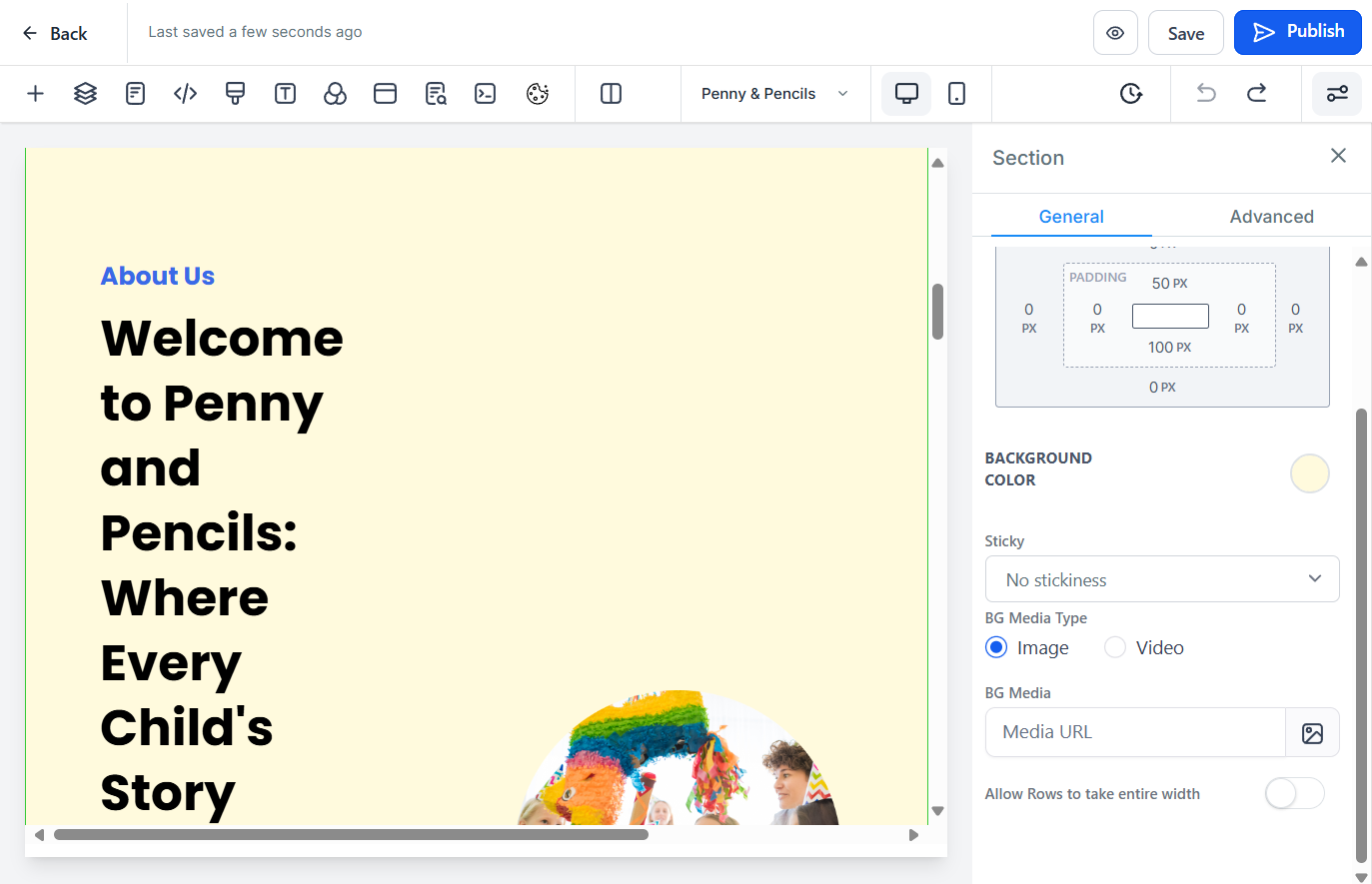Open the typography T icon
The image size is (1372, 884).
coord(286,94)
